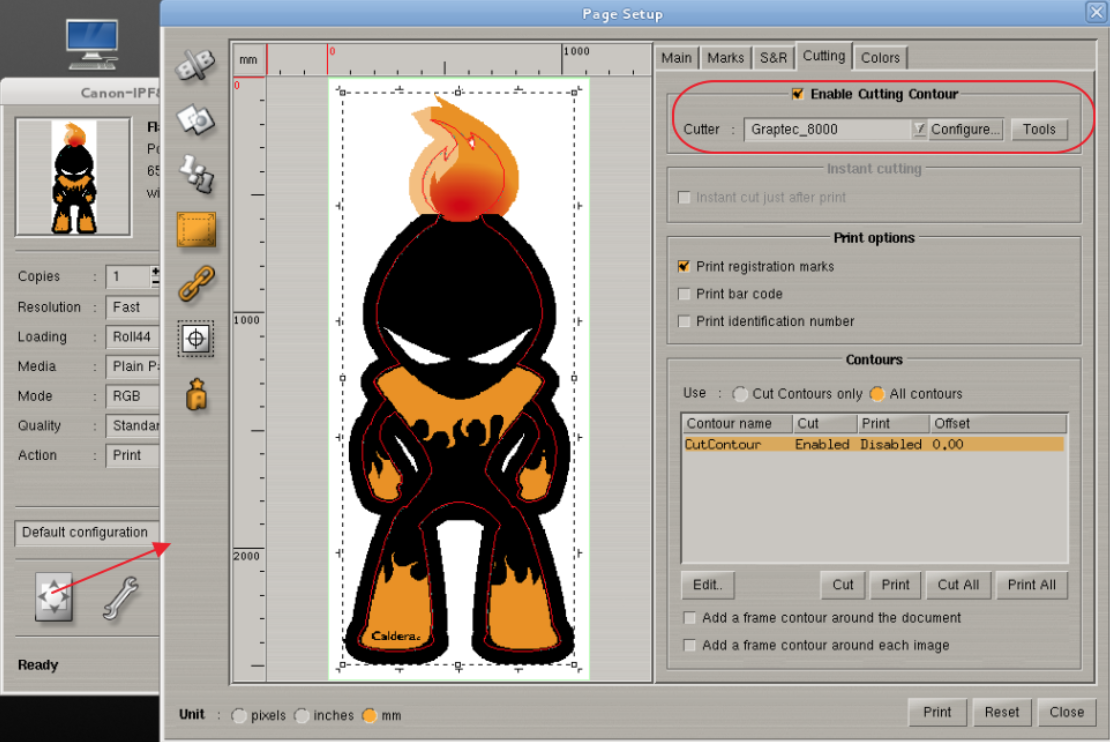
Task: Select the CutContour row in contours list
Action: coord(872,444)
